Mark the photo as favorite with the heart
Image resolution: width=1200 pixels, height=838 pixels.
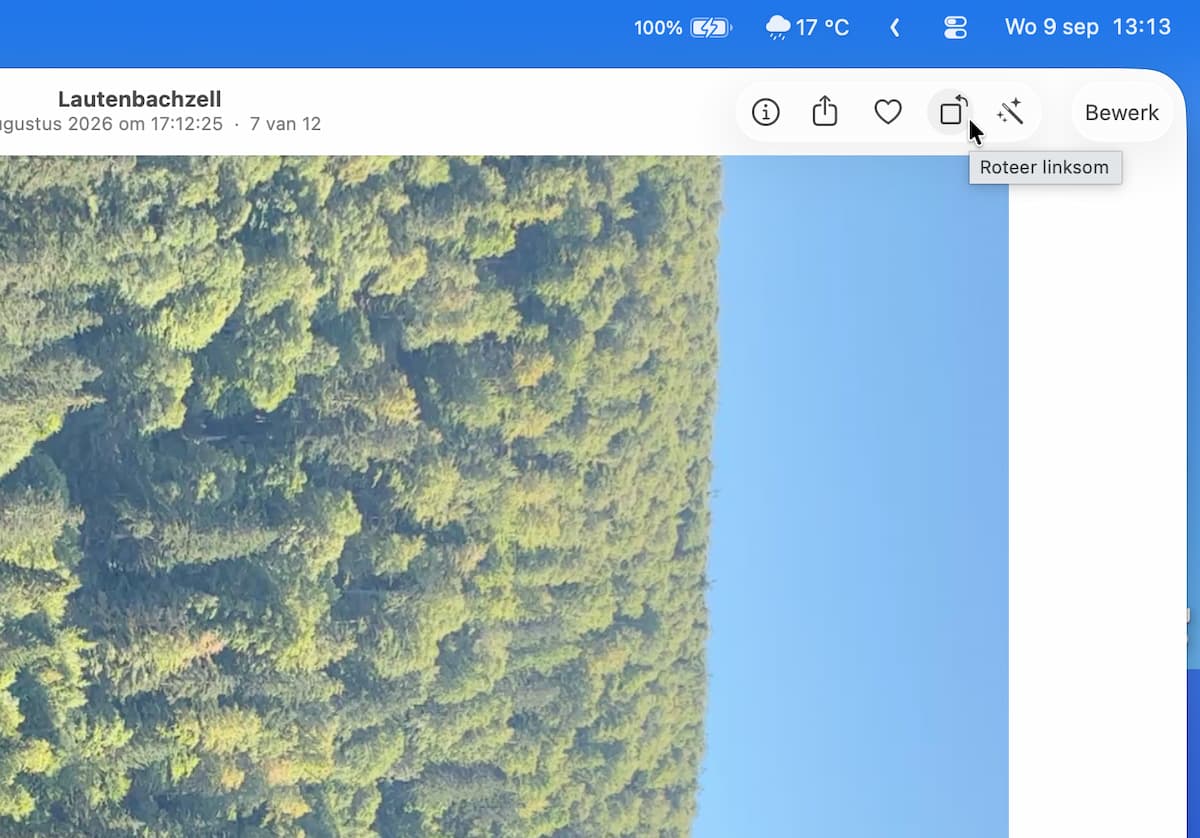[x=888, y=112]
